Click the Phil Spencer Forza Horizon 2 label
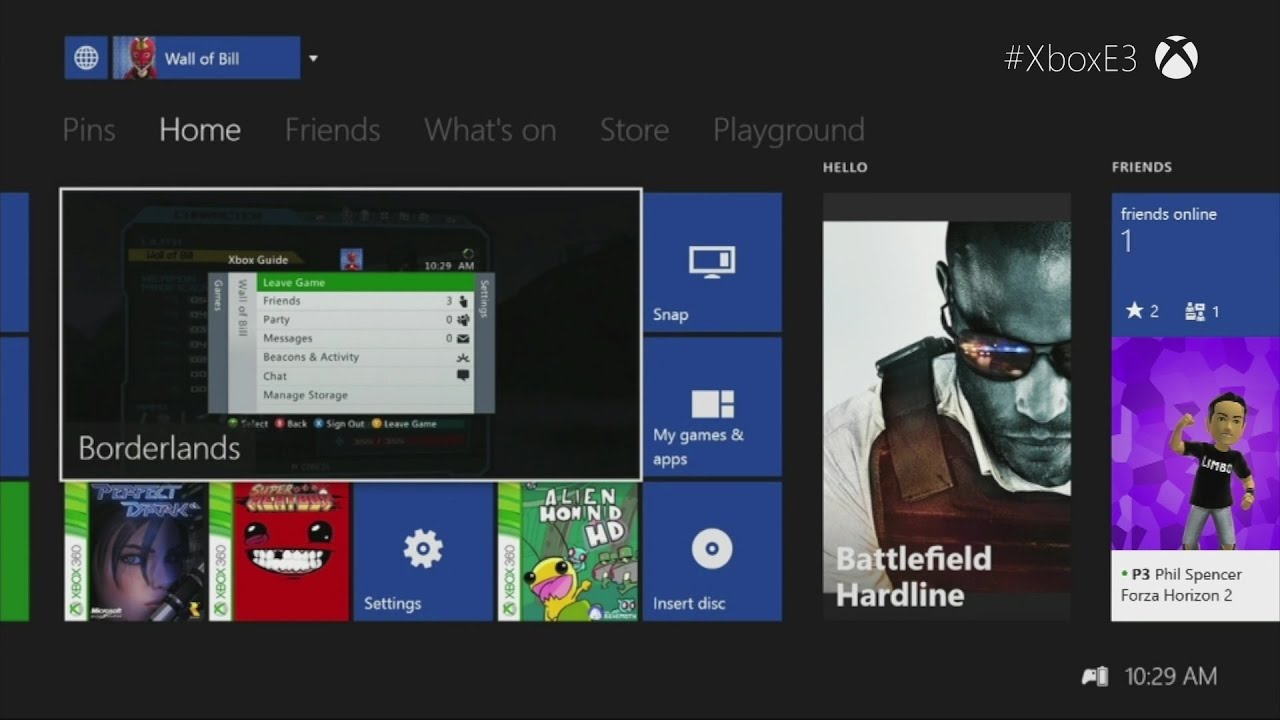This screenshot has width=1280, height=720. pos(1180,585)
